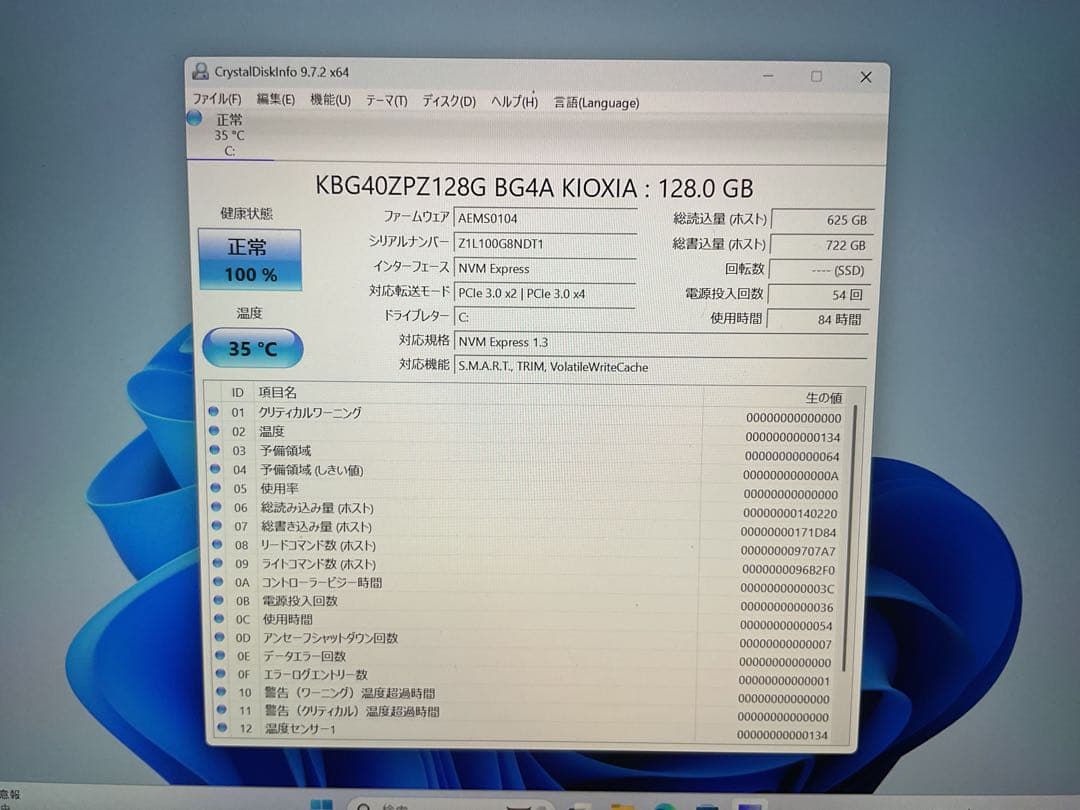
Task: Click the 生の値 column header
Action: pyautogui.click(x=822, y=397)
